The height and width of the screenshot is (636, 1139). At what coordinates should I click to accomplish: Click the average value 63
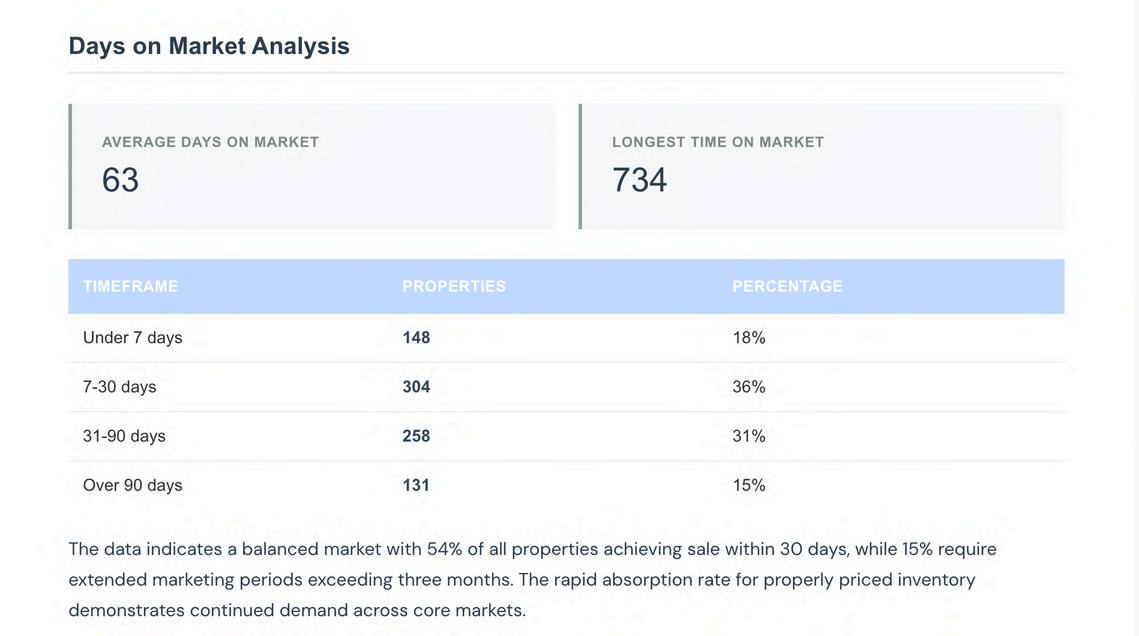(x=120, y=180)
